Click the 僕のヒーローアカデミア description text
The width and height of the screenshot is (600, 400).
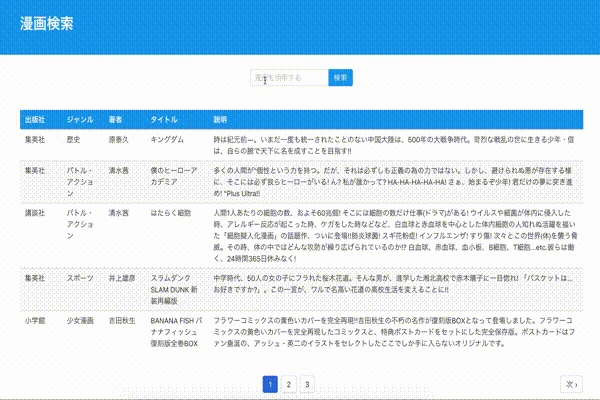point(393,182)
